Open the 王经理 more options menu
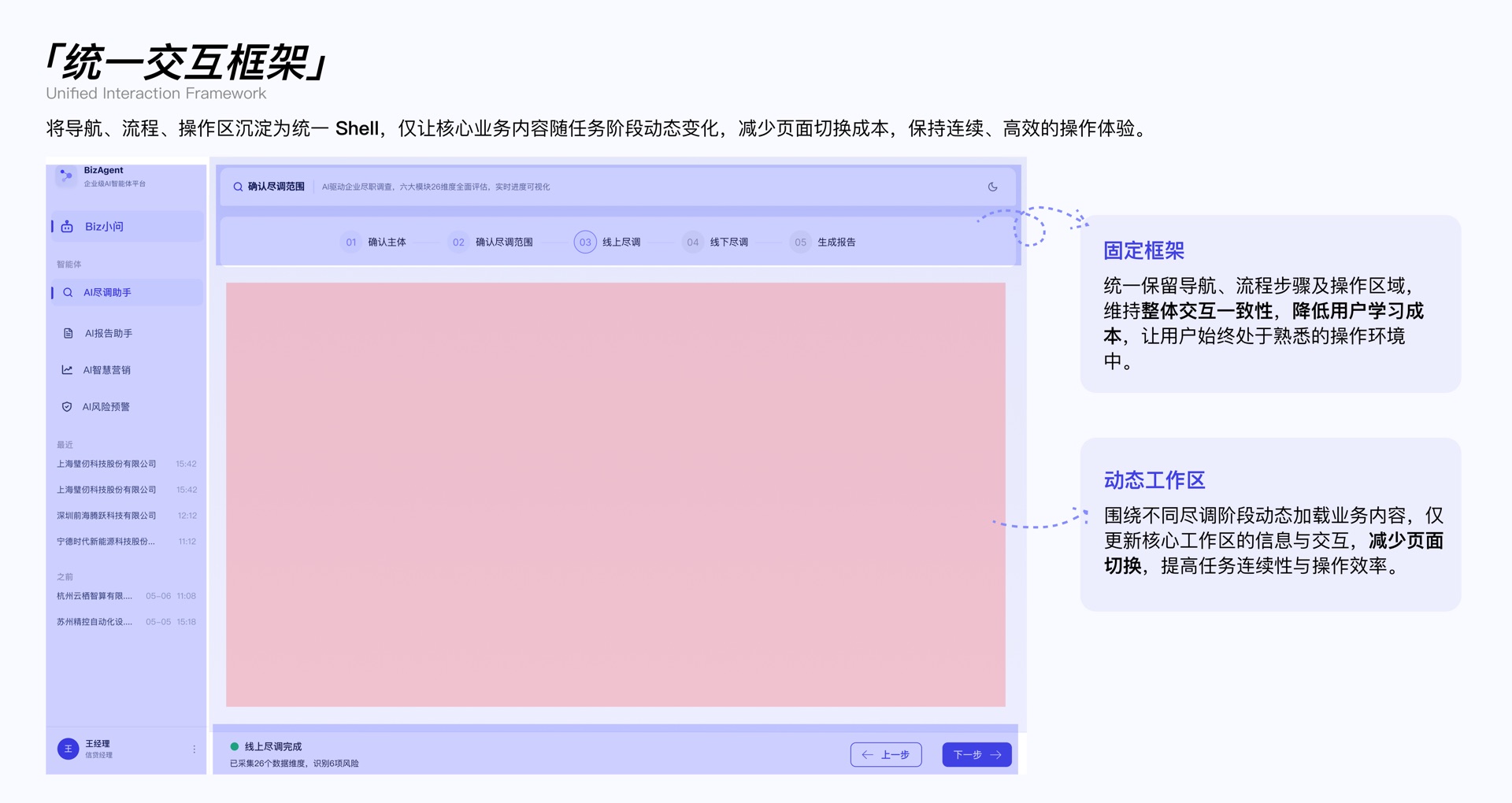 click(x=194, y=749)
